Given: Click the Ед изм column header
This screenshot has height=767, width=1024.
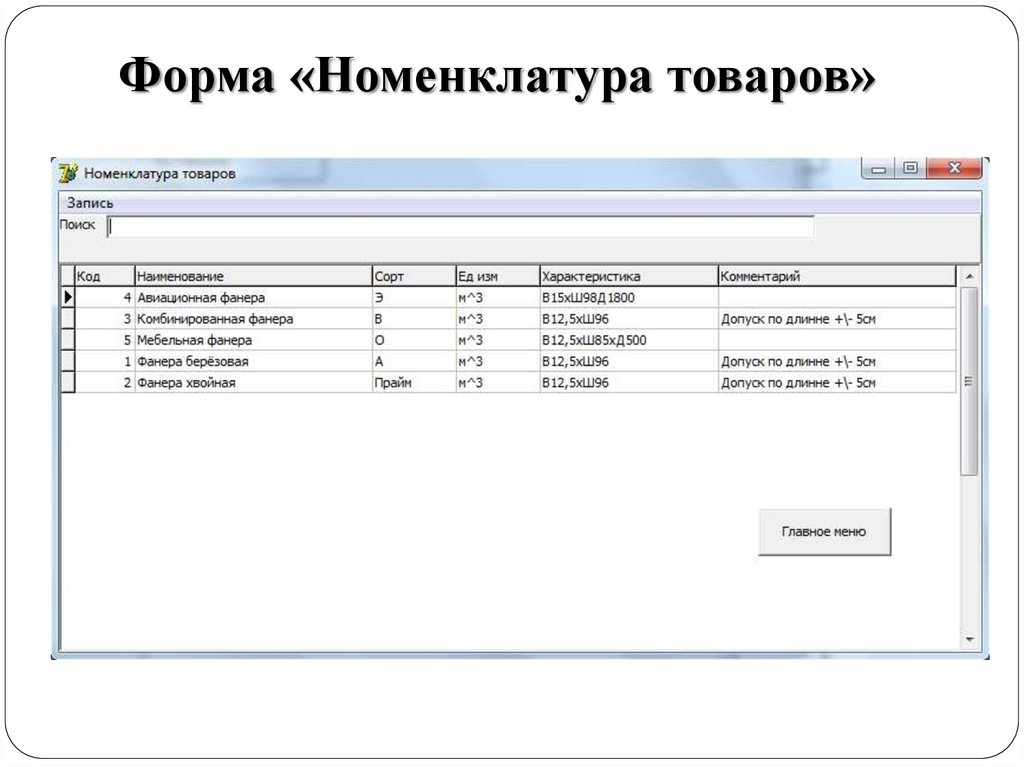Looking at the screenshot, I should click(x=490, y=274).
